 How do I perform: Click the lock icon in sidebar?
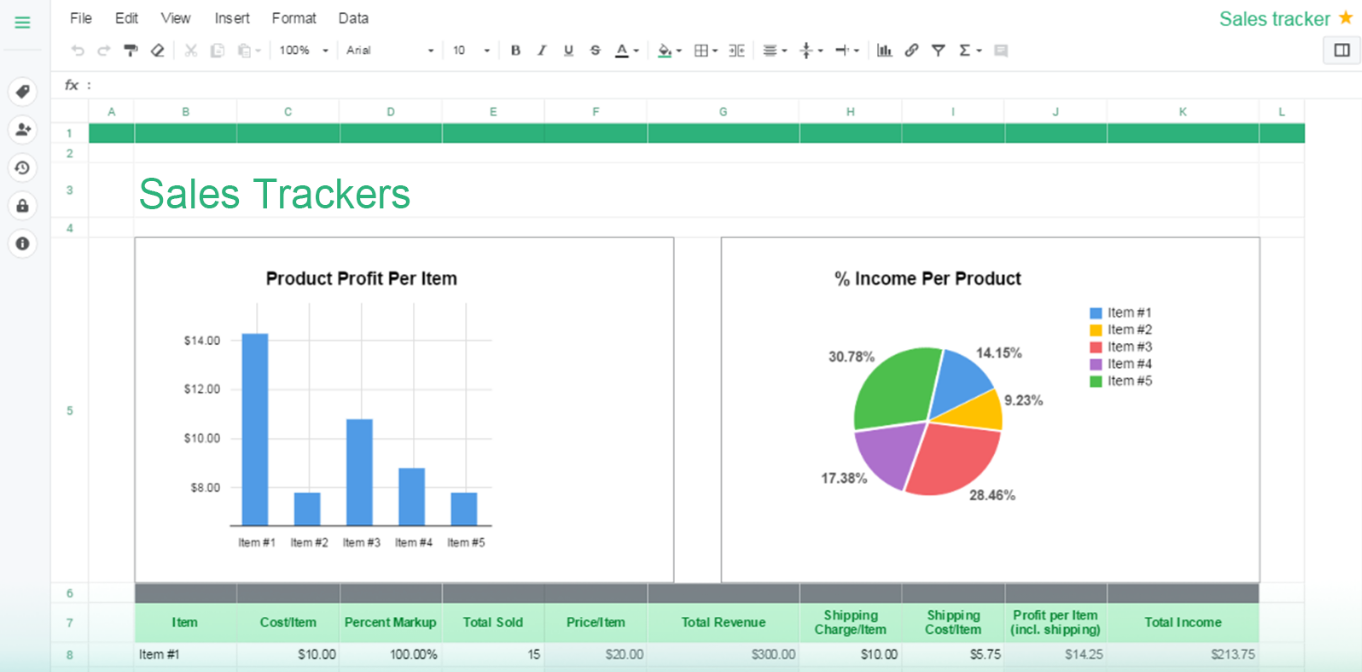pos(22,205)
